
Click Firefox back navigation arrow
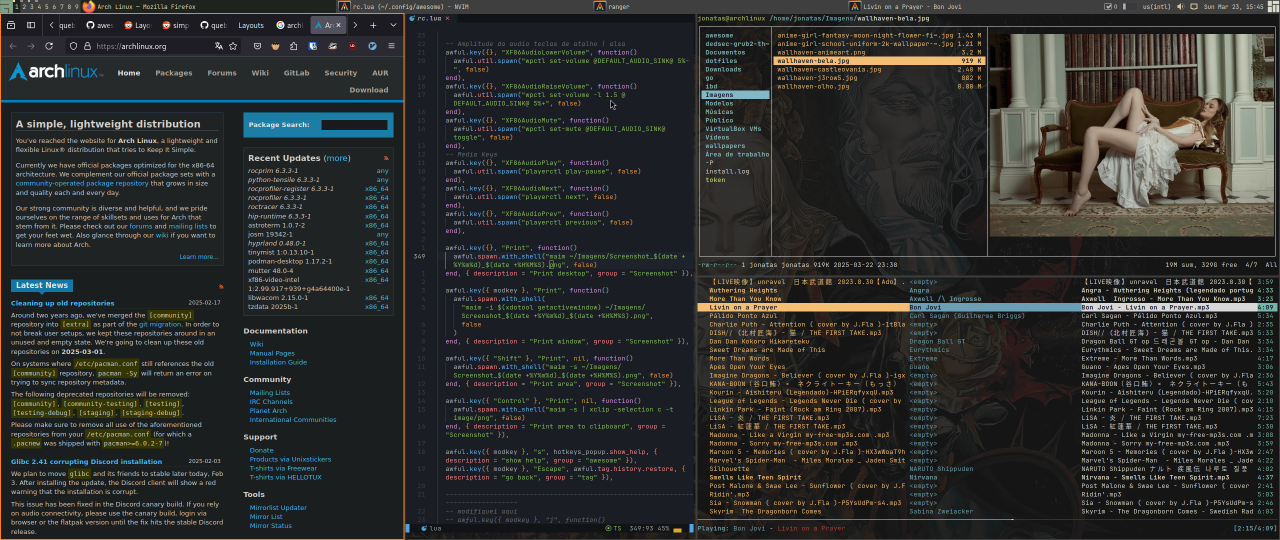[13, 46]
